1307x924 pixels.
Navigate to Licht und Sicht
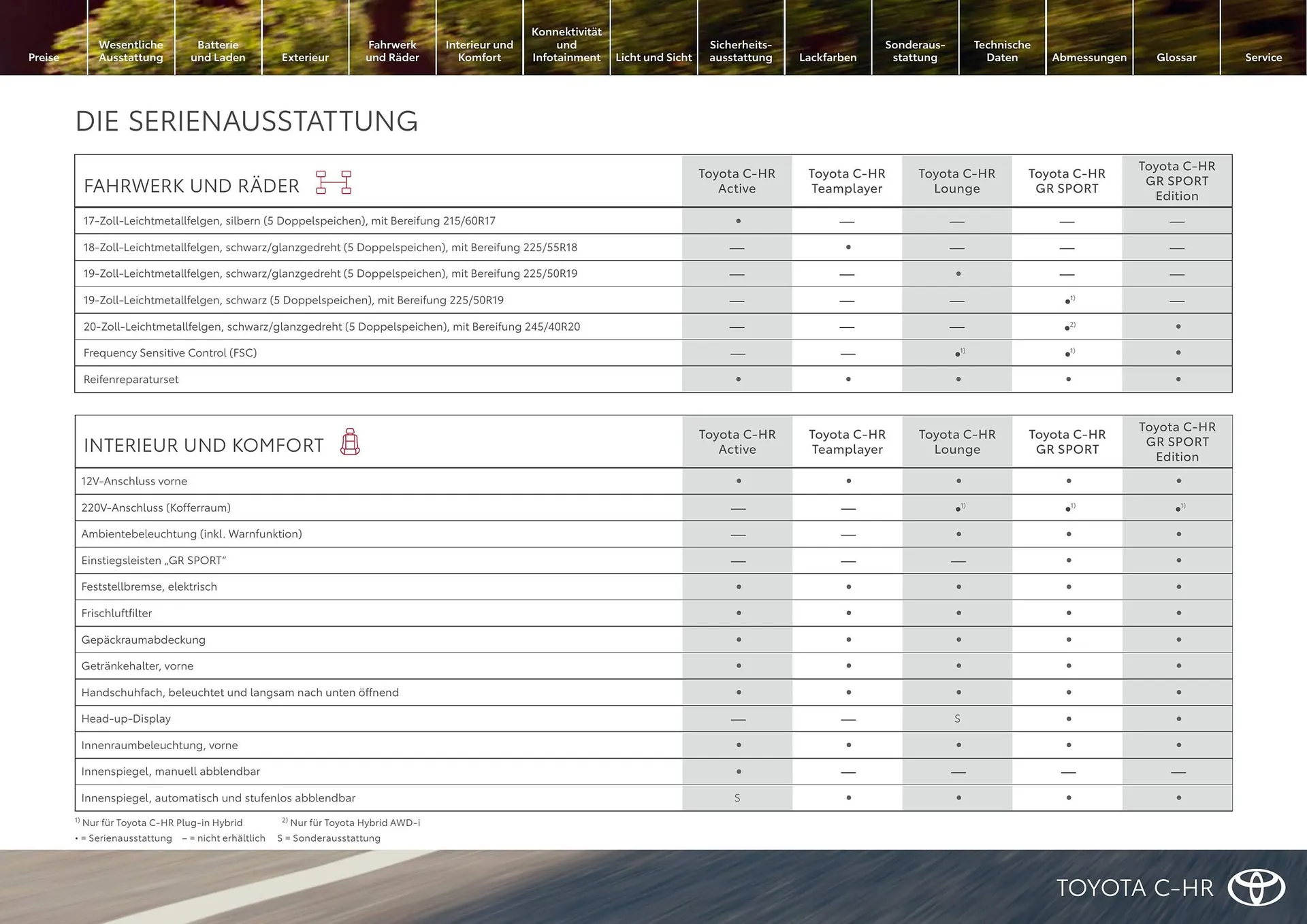(x=653, y=57)
